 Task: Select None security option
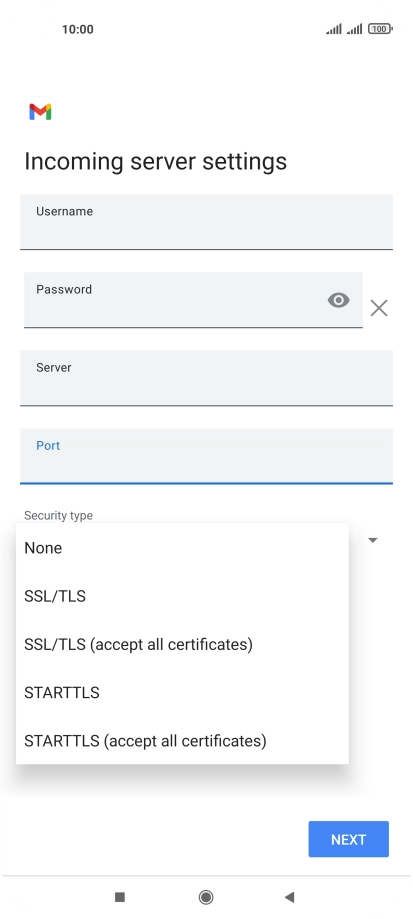(182, 548)
